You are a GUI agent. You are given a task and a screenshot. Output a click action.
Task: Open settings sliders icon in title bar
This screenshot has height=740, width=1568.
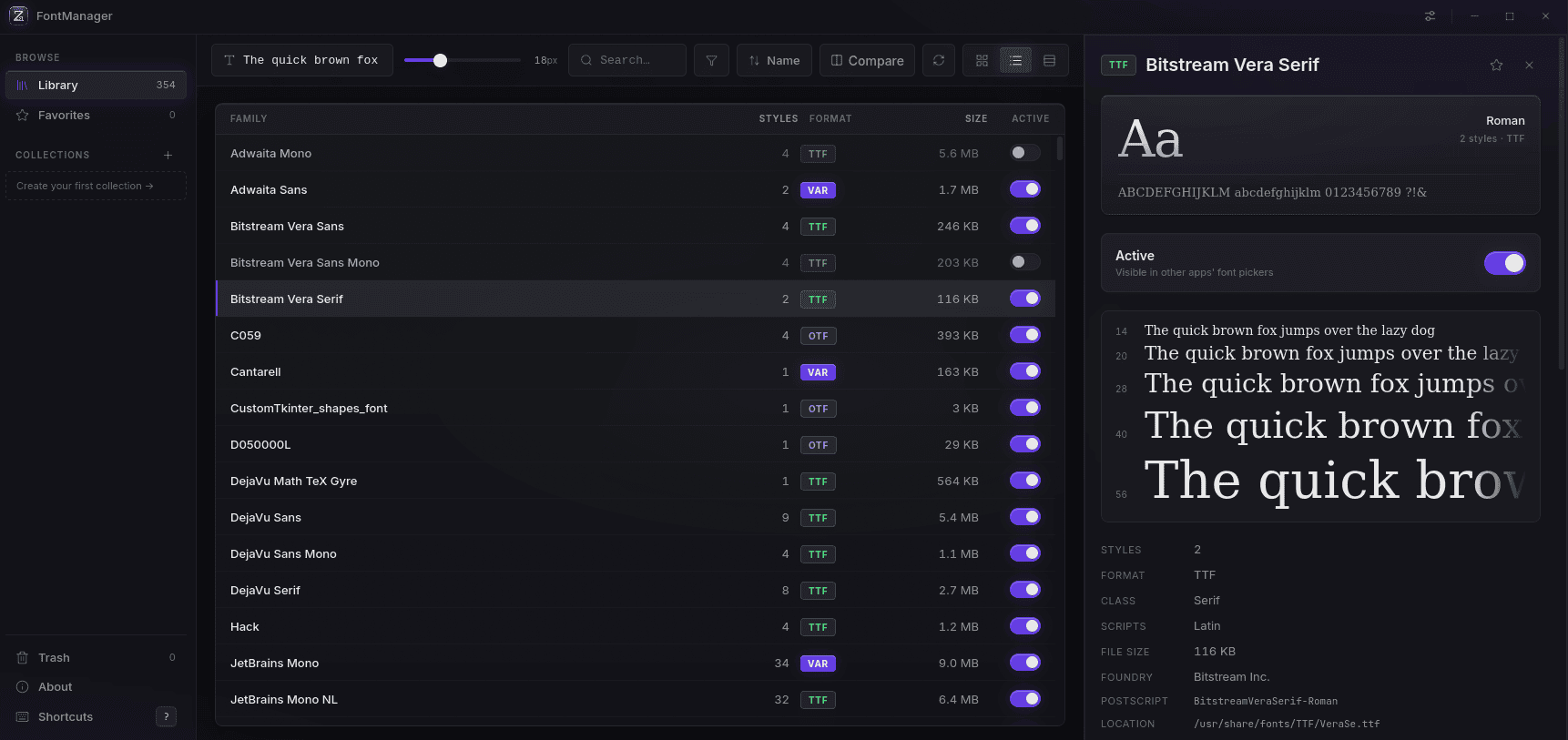pyautogui.click(x=1430, y=15)
